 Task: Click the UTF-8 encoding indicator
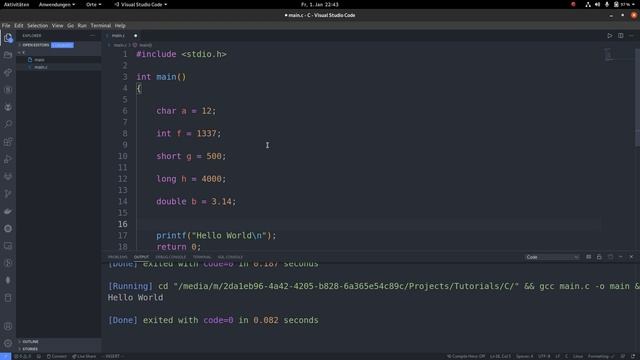coord(544,356)
